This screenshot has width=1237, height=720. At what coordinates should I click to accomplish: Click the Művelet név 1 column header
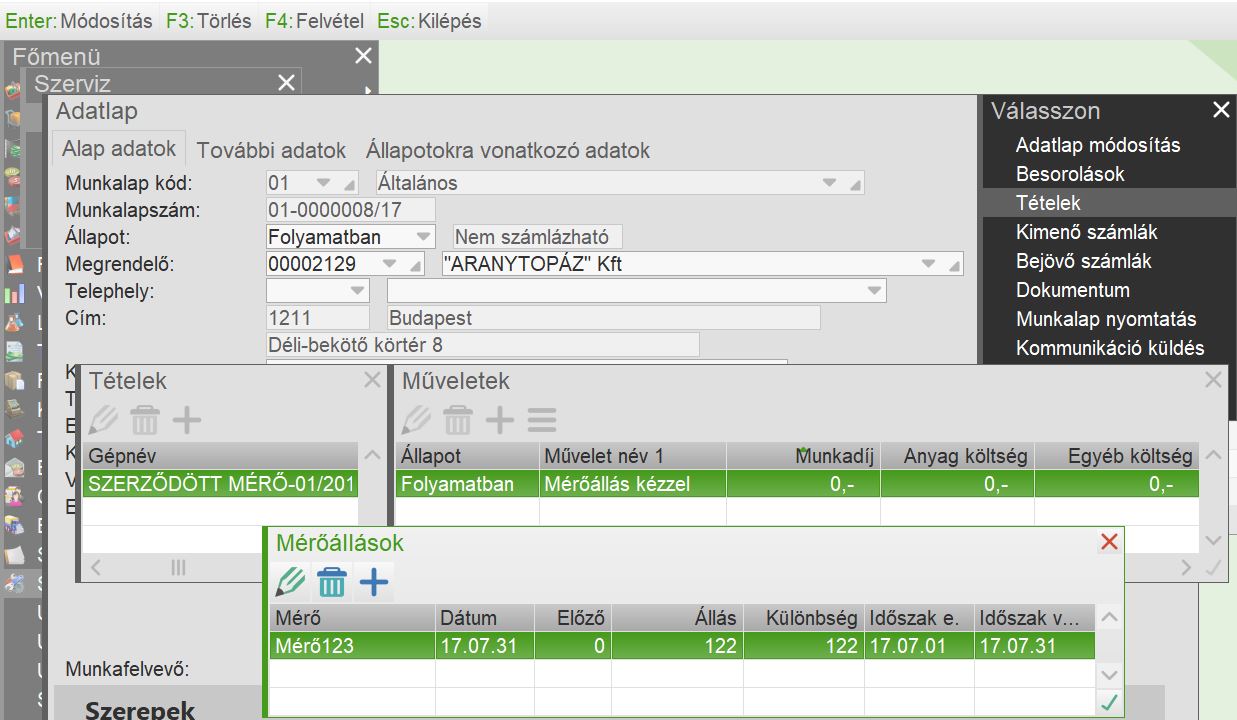(x=633, y=455)
